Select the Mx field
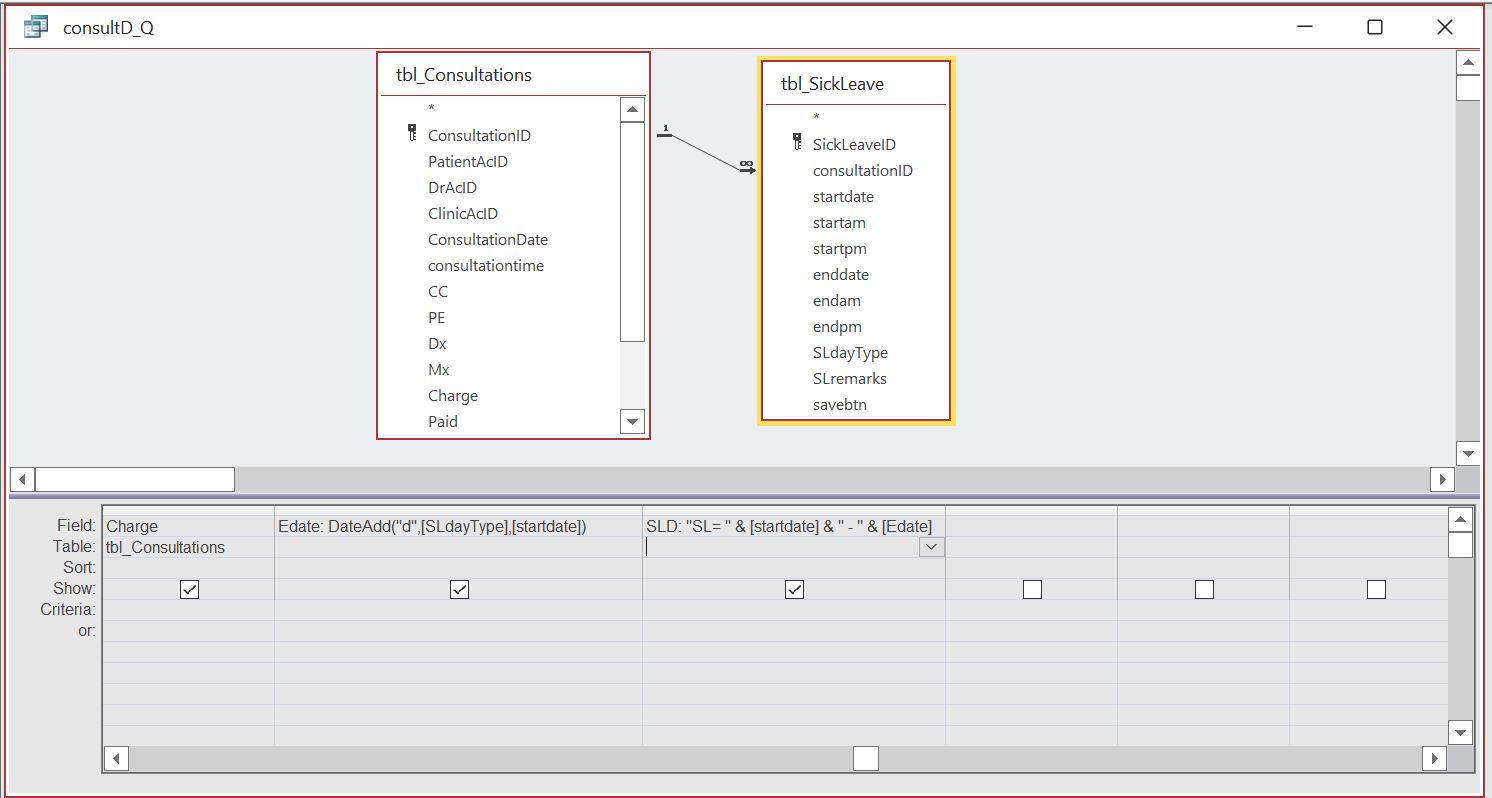Viewport: 1492px width, 798px height. tap(438, 369)
